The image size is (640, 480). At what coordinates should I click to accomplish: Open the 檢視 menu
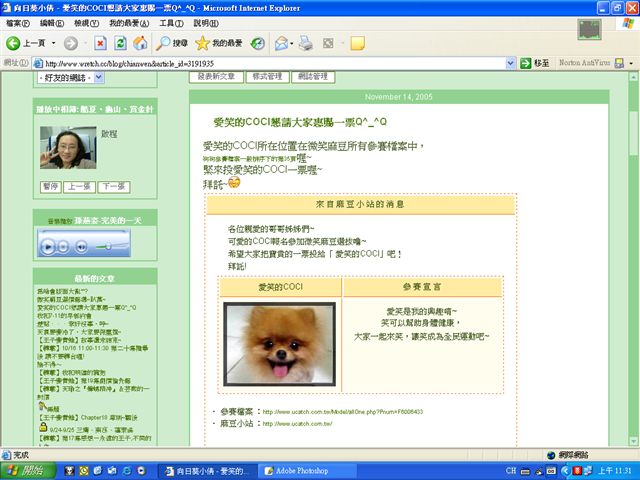(87, 23)
